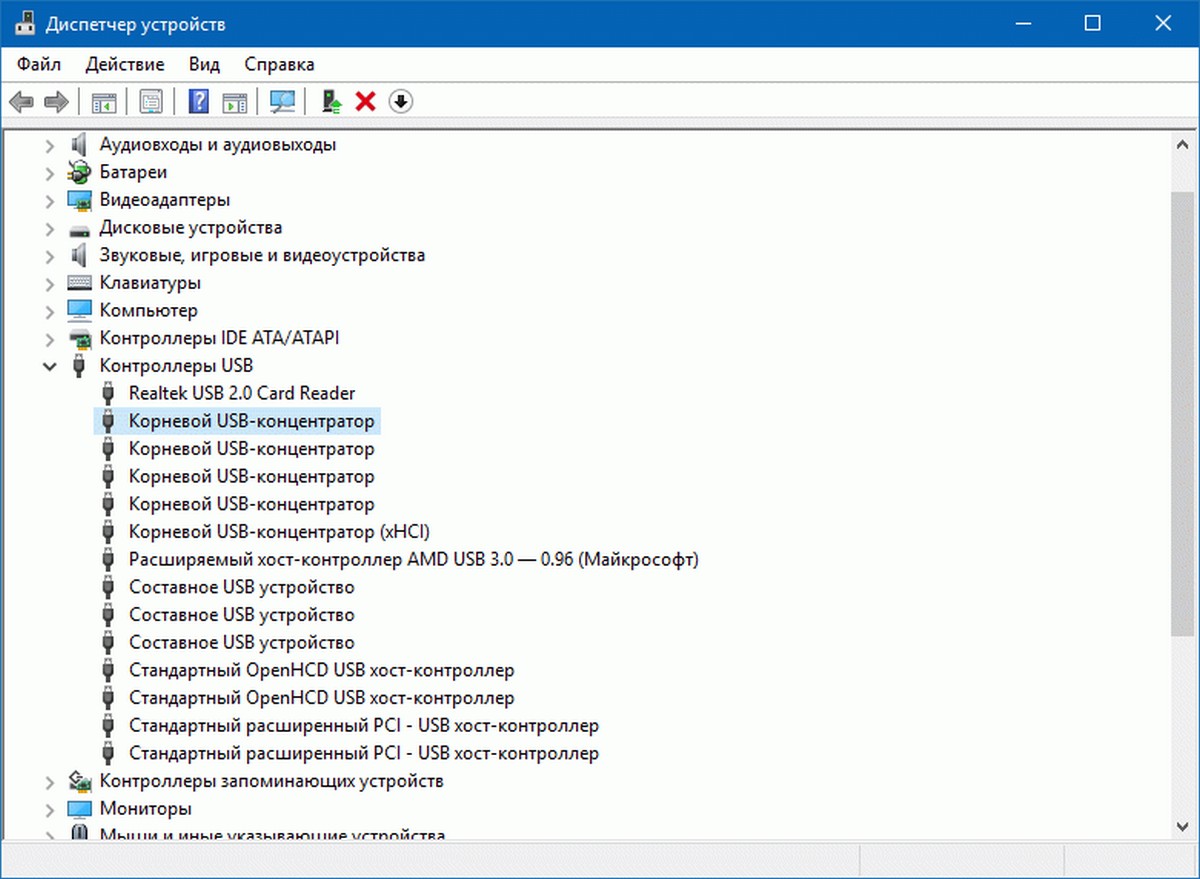Expand the Батареи category chevron
This screenshot has height=879, width=1200.
pyautogui.click(x=49, y=172)
